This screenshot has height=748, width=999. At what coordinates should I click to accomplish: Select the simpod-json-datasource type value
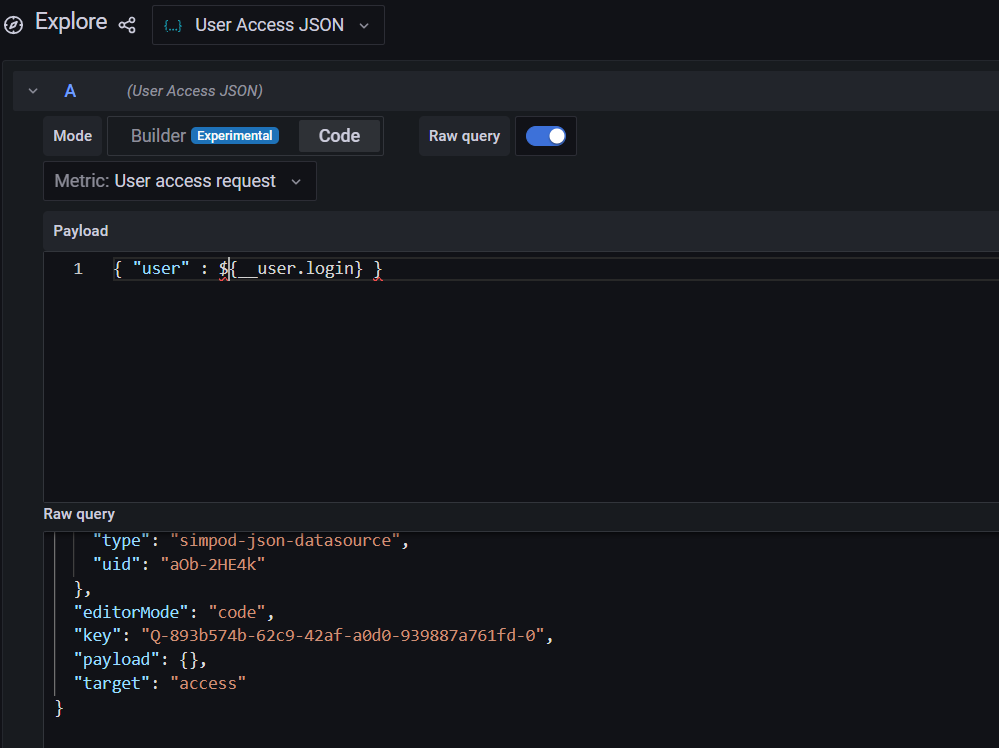click(x=285, y=539)
